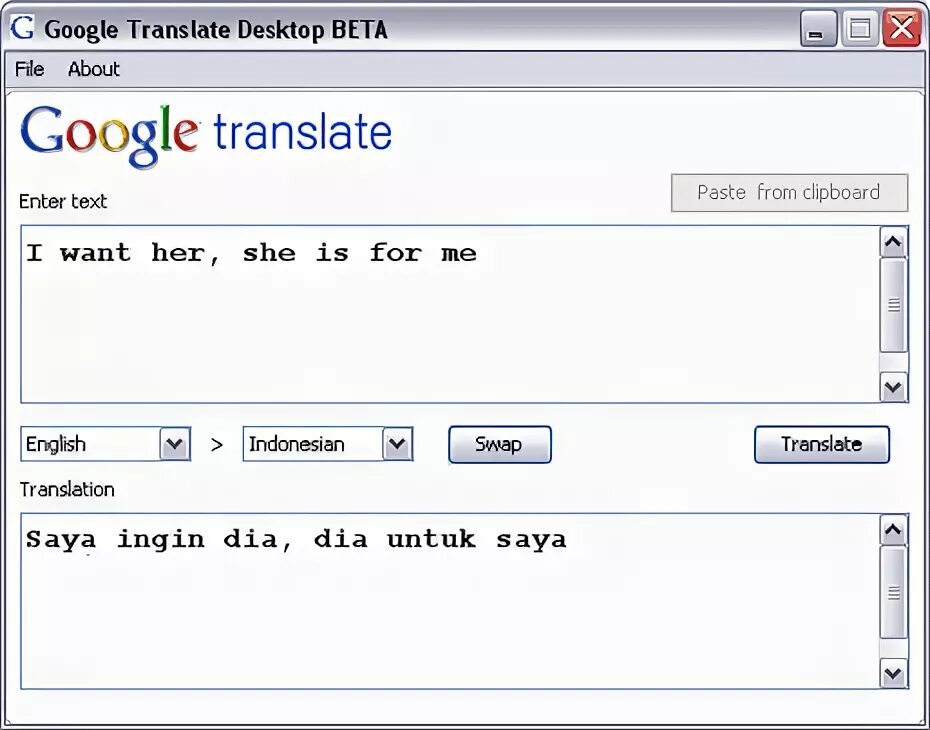Click the Google translate logo
Viewport: 930px width, 730px height.
tap(206, 135)
